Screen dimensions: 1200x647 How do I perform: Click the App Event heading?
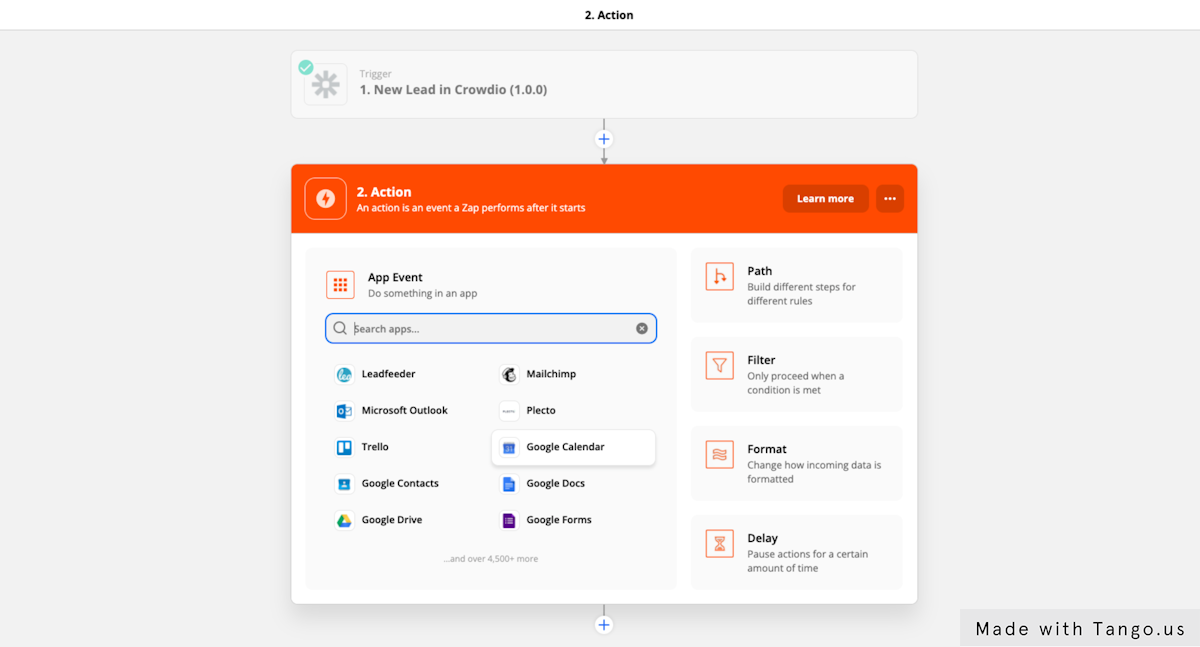[x=395, y=277]
